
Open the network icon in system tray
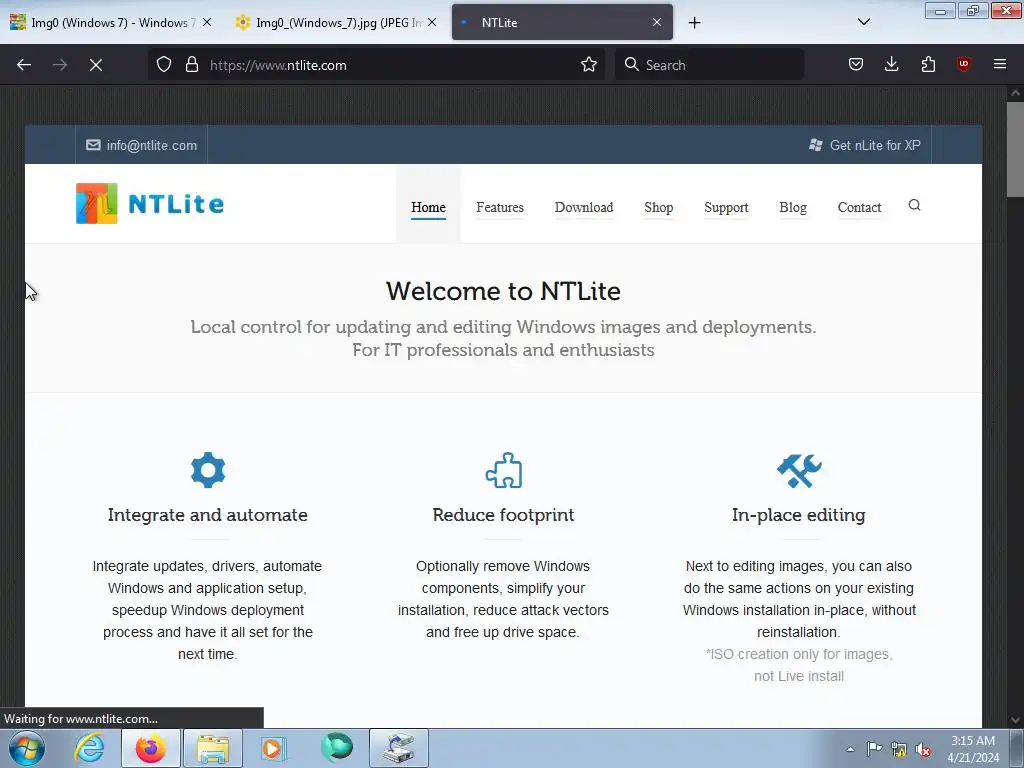click(x=899, y=749)
